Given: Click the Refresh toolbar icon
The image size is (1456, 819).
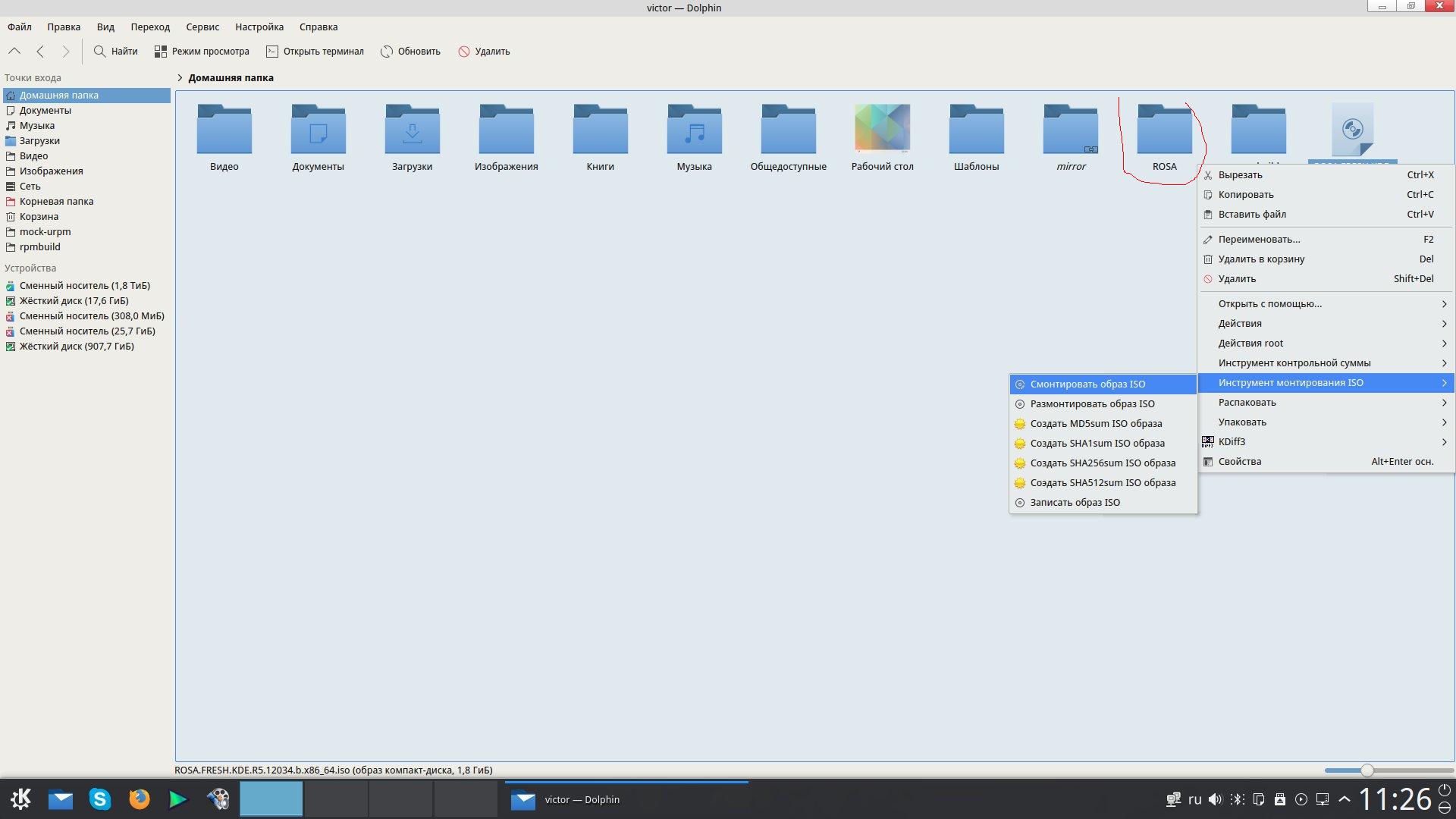Looking at the screenshot, I should tap(387, 52).
